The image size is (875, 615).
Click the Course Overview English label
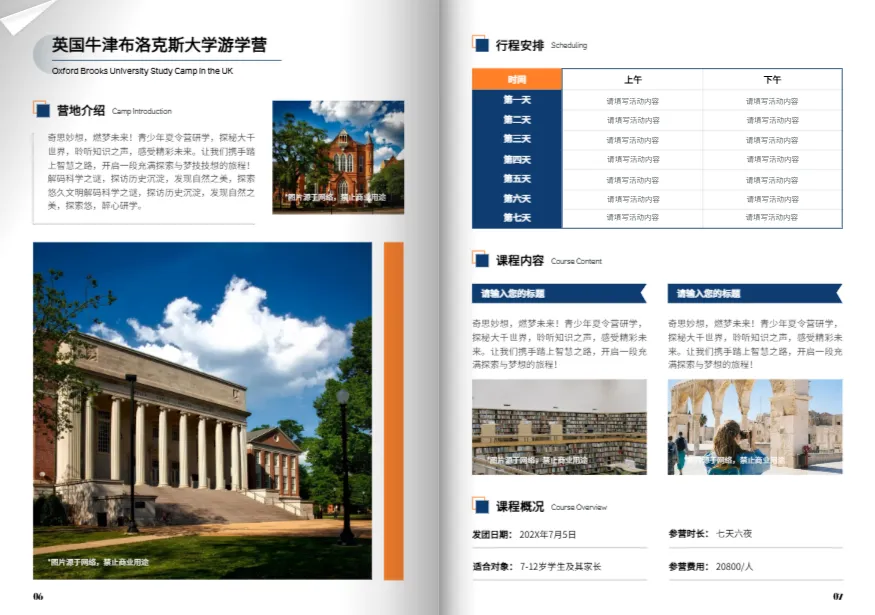click(x=579, y=507)
